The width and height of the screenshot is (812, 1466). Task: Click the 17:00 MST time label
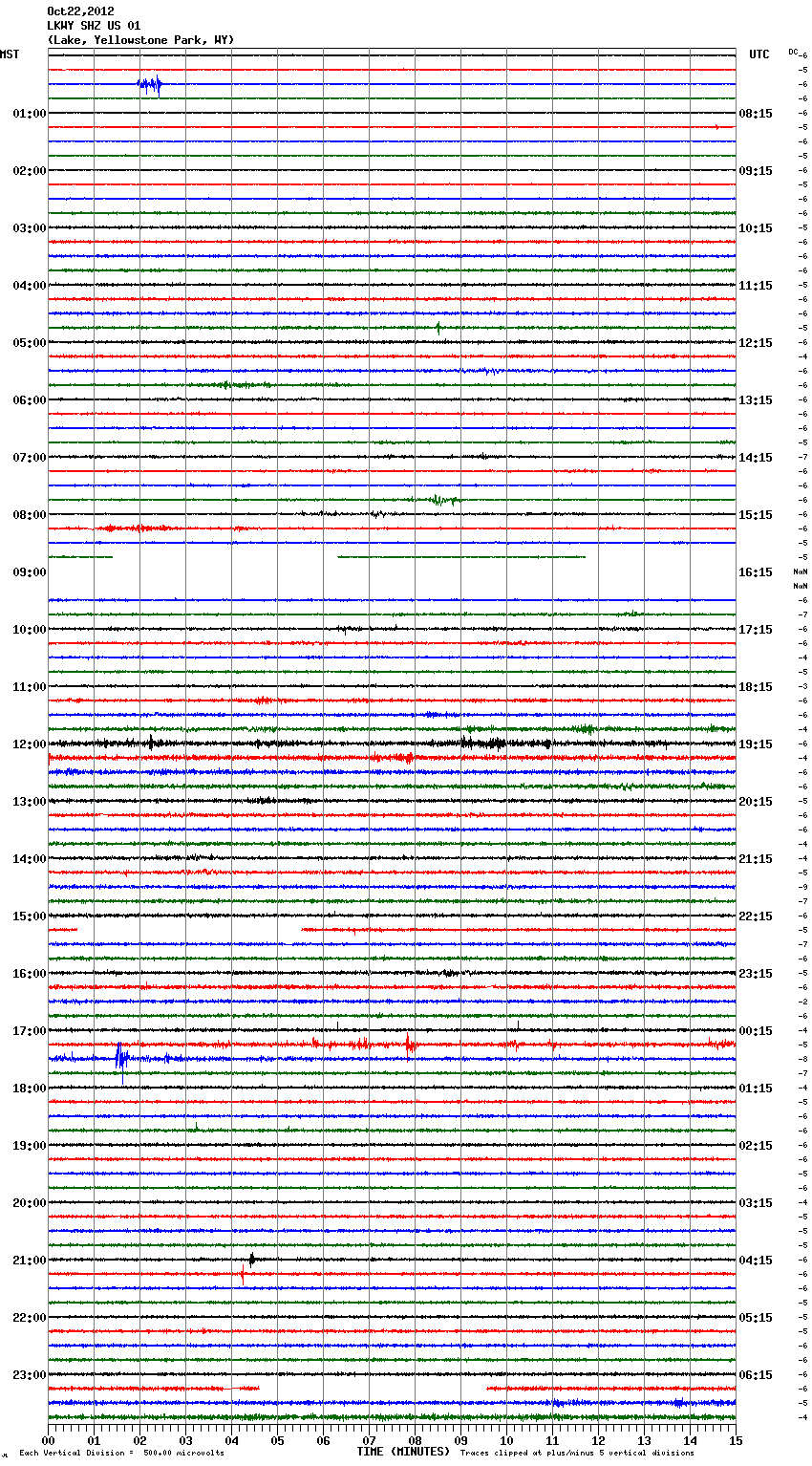[x=30, y=1031]
